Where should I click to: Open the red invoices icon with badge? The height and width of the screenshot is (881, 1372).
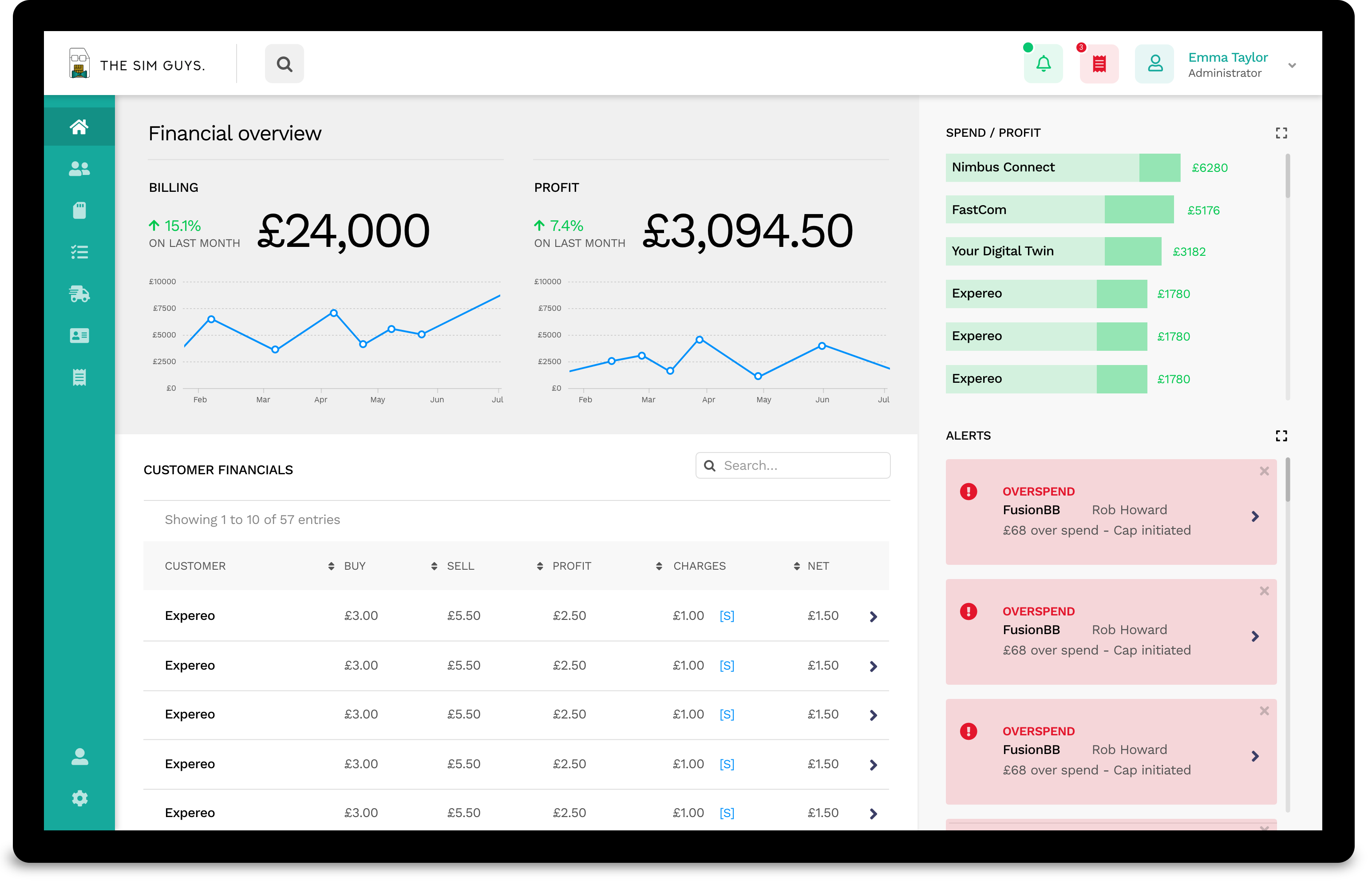pos(1099,63)
